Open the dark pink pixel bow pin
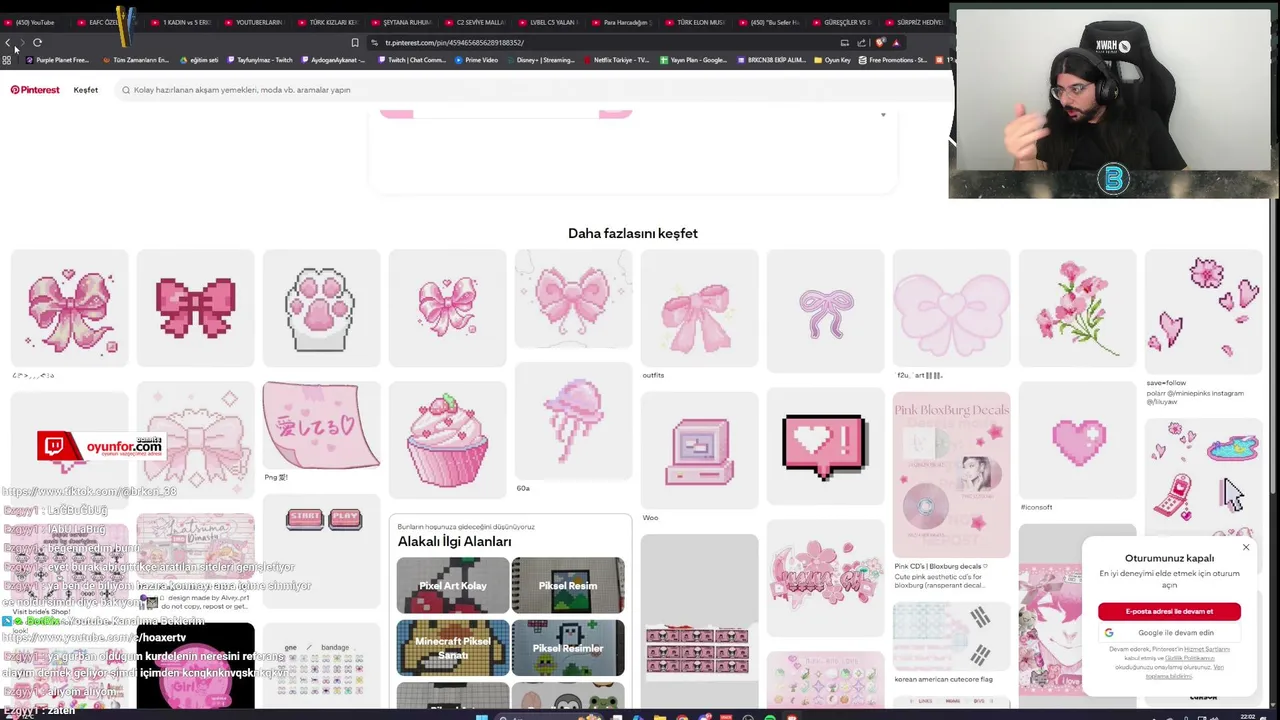Image resolution: width=1280 pixels, height=720 pixels. tap(195, 308)
